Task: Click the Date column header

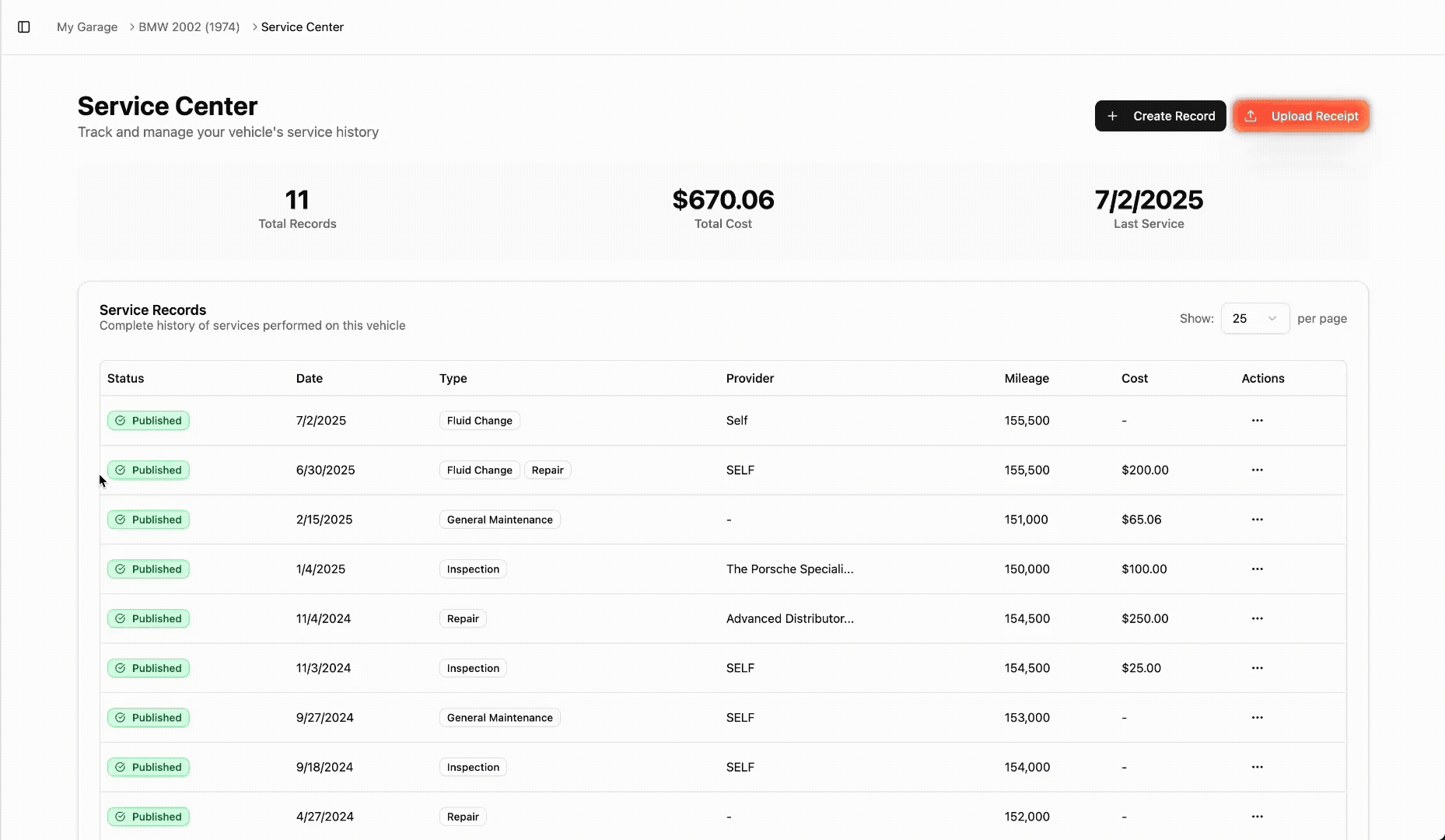Action: 310,379
